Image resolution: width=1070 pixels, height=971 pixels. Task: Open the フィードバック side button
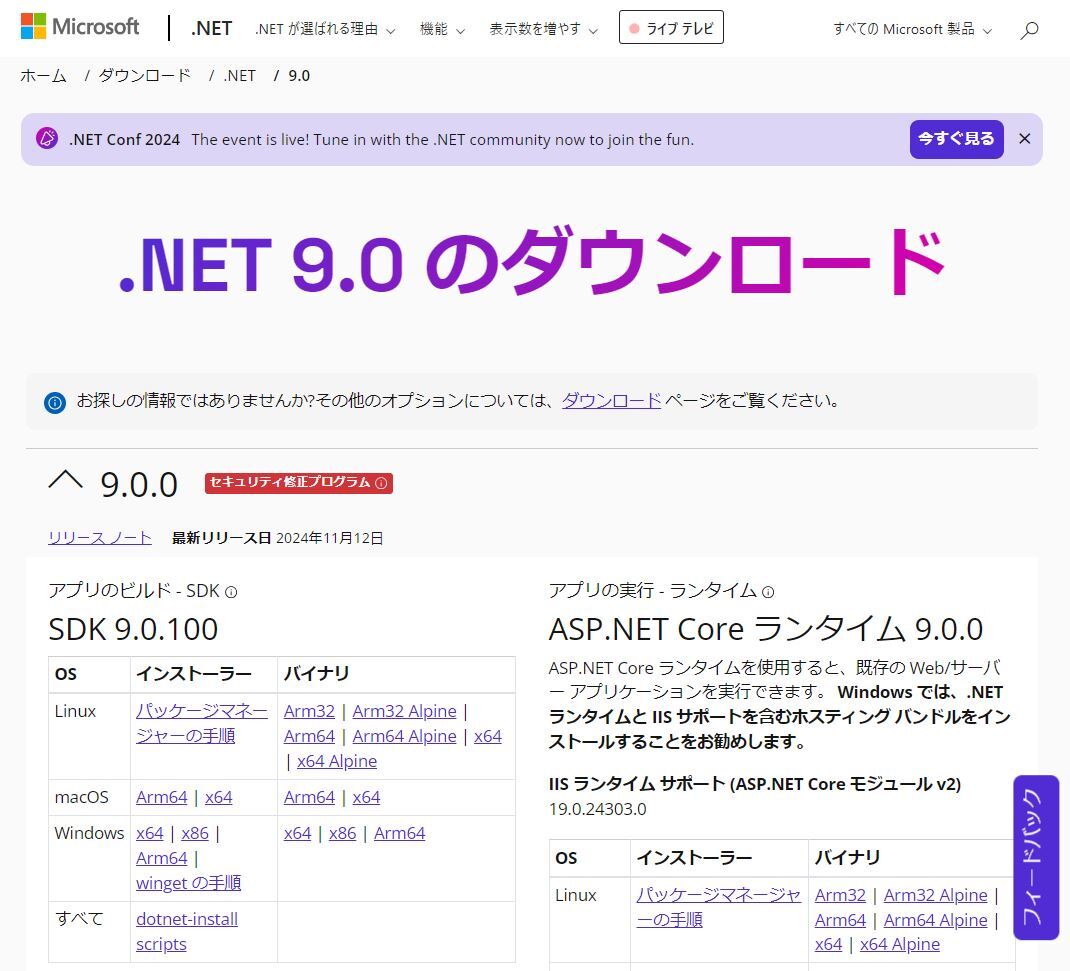pos(1036,858)
